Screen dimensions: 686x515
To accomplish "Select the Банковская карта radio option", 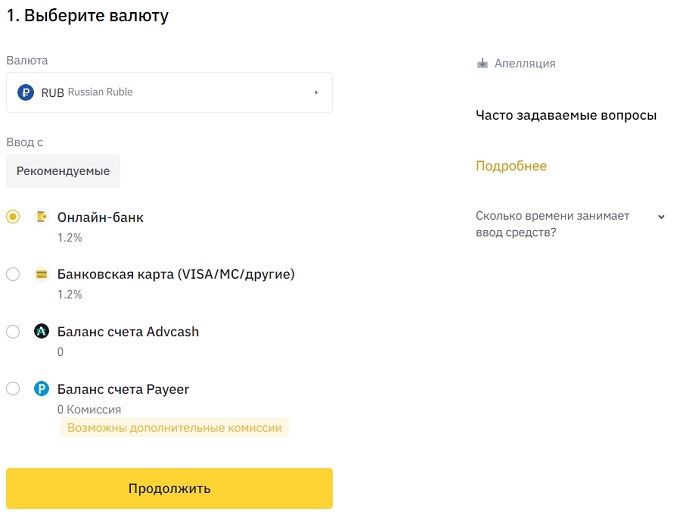I will pyautogui.click(x=13, y=274).
